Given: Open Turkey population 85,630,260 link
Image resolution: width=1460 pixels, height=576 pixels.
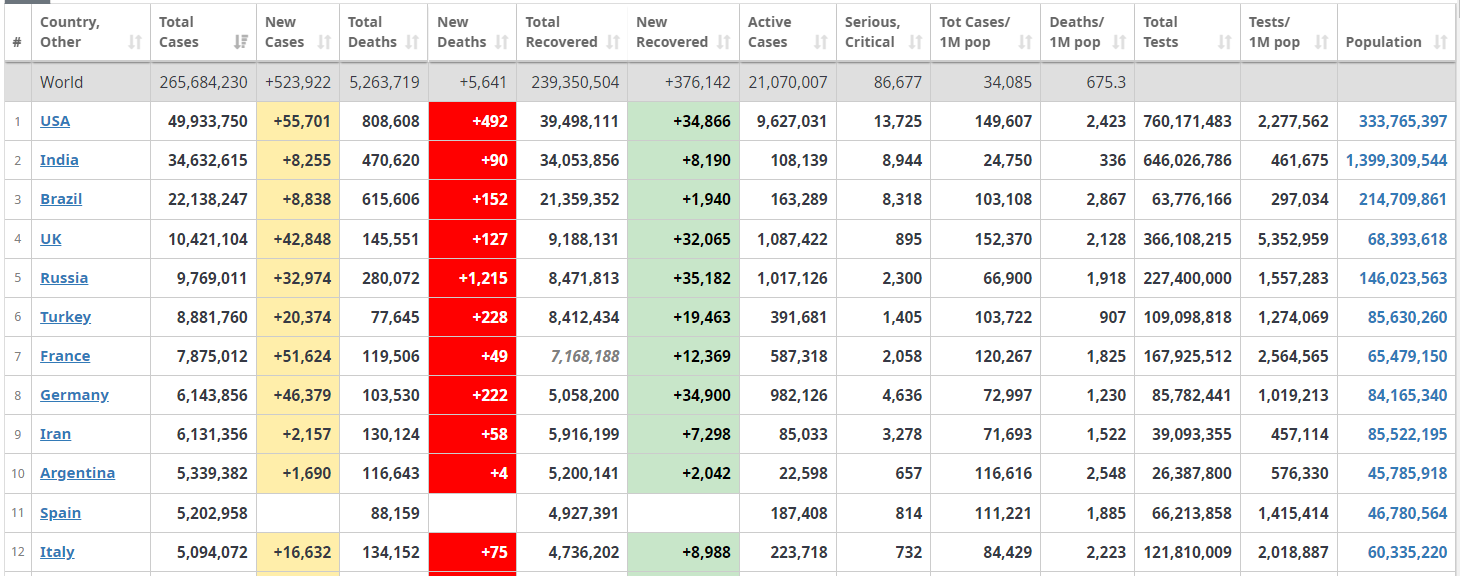Looking at the screenshot, I should point(1408,317).
